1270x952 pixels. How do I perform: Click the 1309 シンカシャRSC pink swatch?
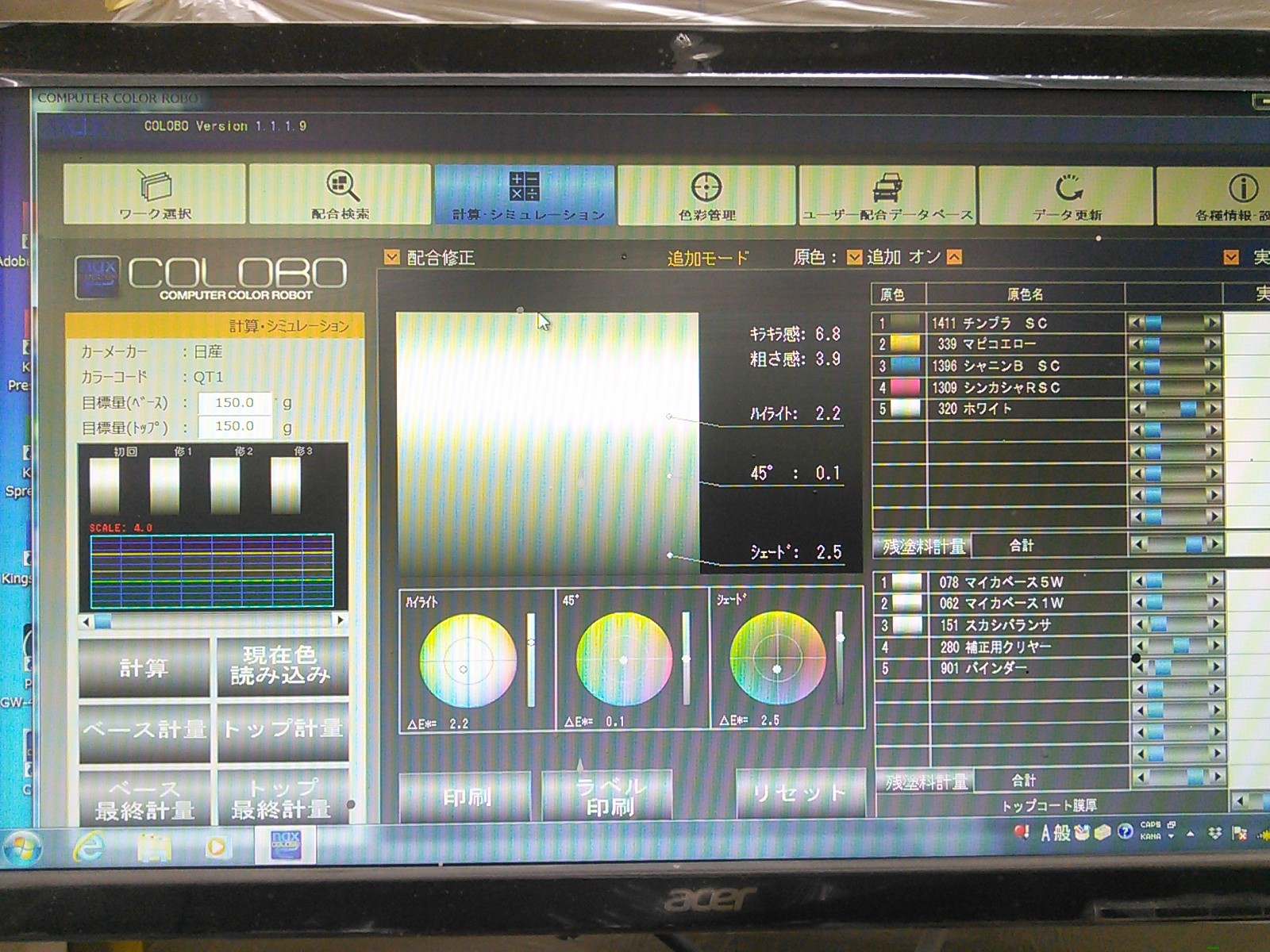pos(906,387)
